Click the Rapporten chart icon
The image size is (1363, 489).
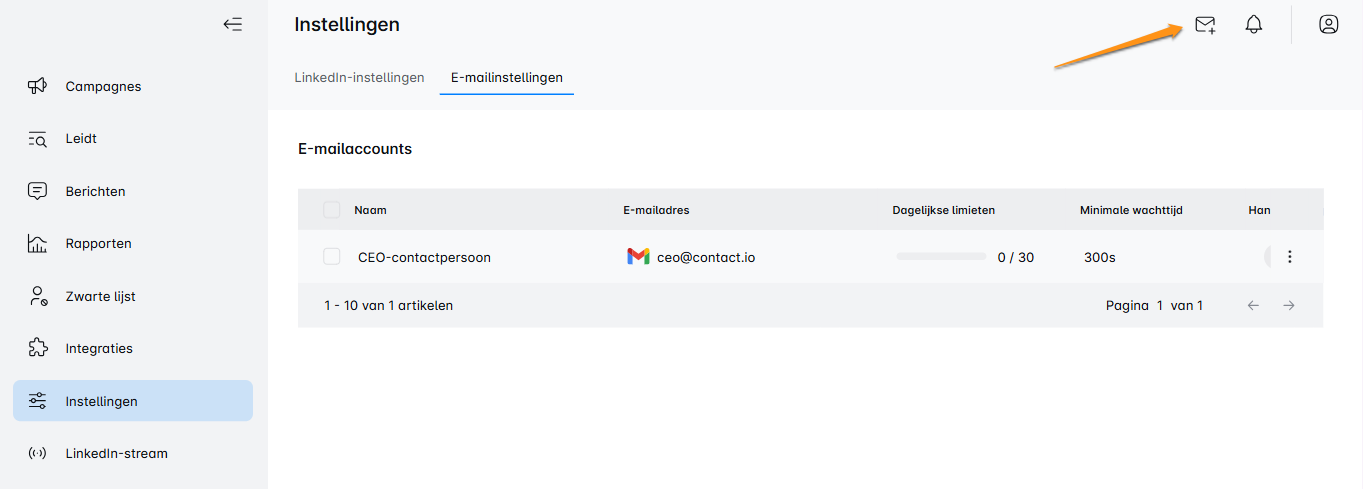(x=38, y=244)
